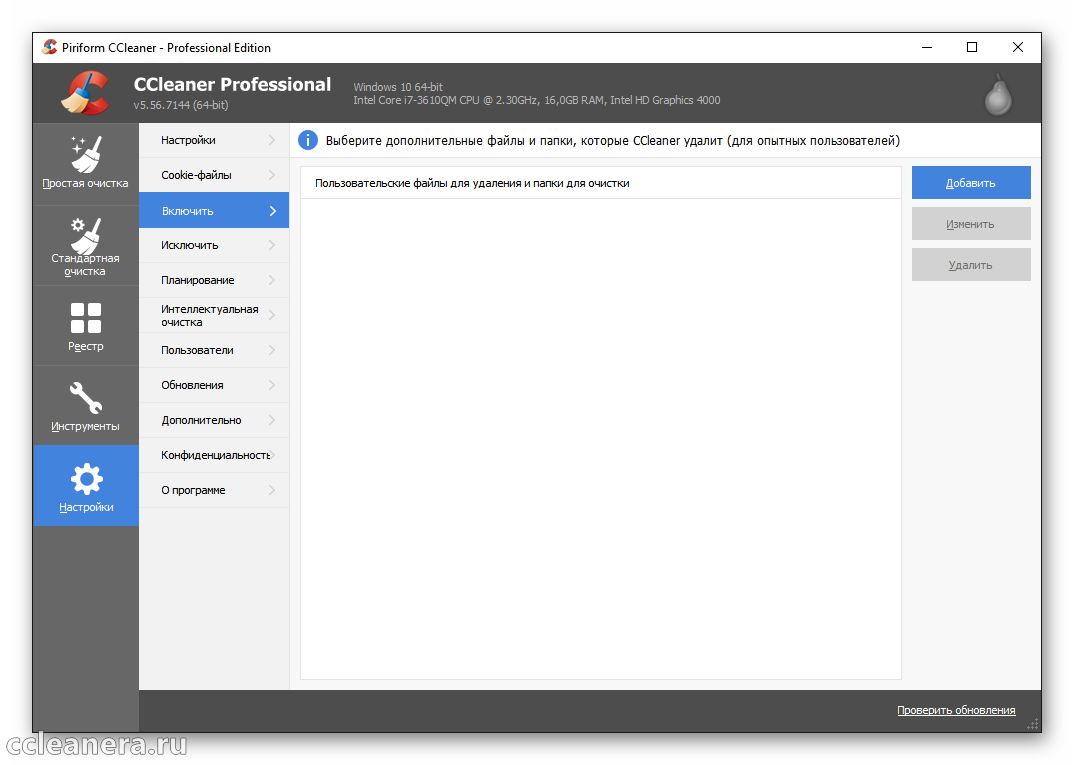1074x765 pixels.
Task: Select Стандартная очистка broom-and-gear icon
Action: coord(86,235)
